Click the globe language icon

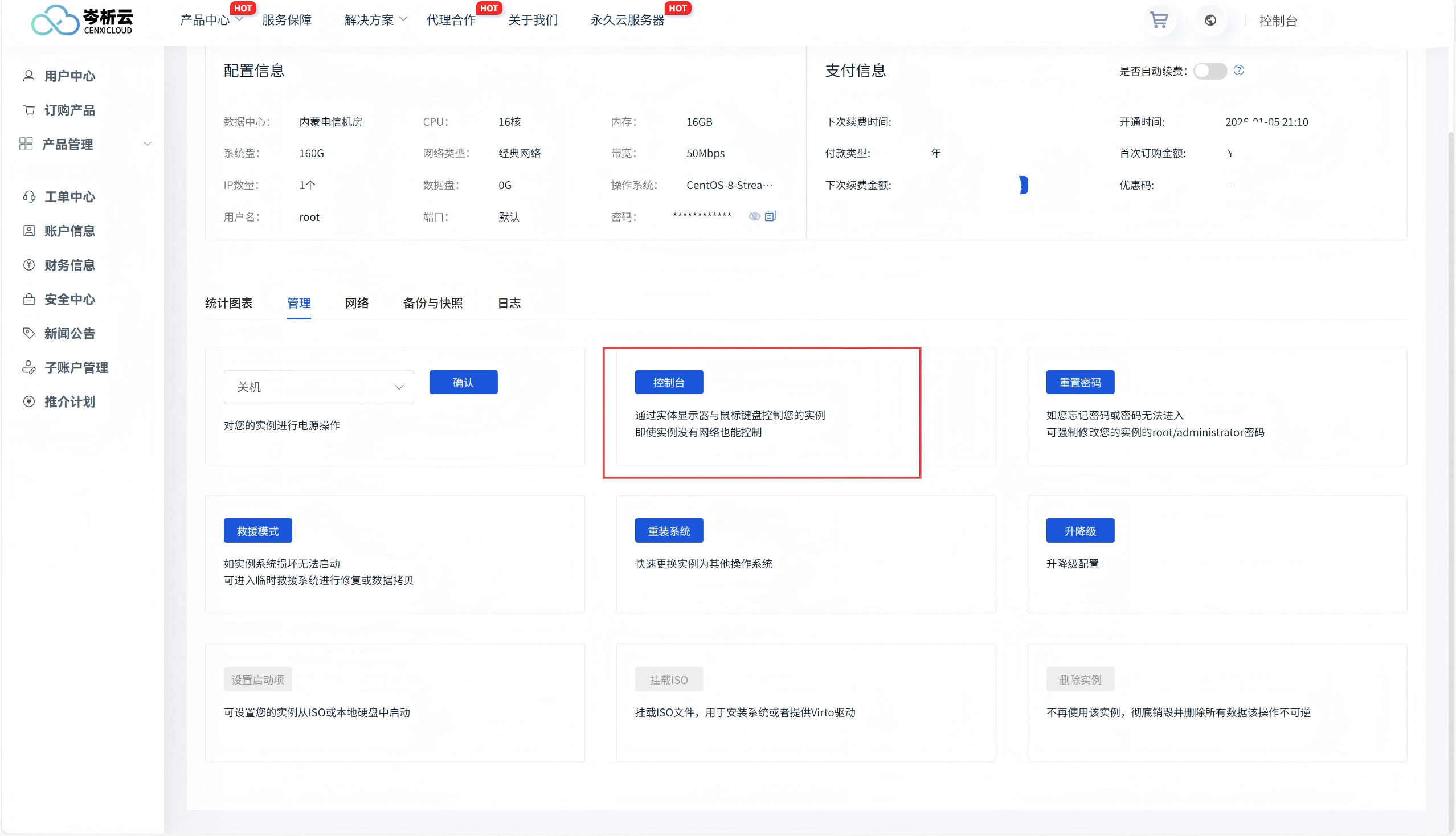[x=1210, y=21]
